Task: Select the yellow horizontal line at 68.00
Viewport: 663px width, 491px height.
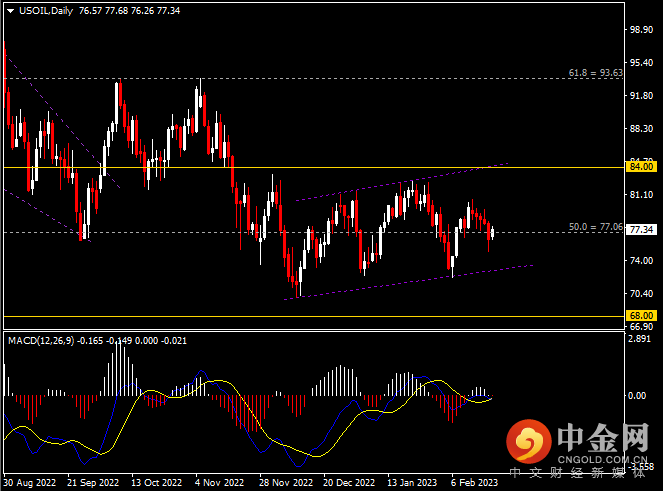Action: point(300,315)
